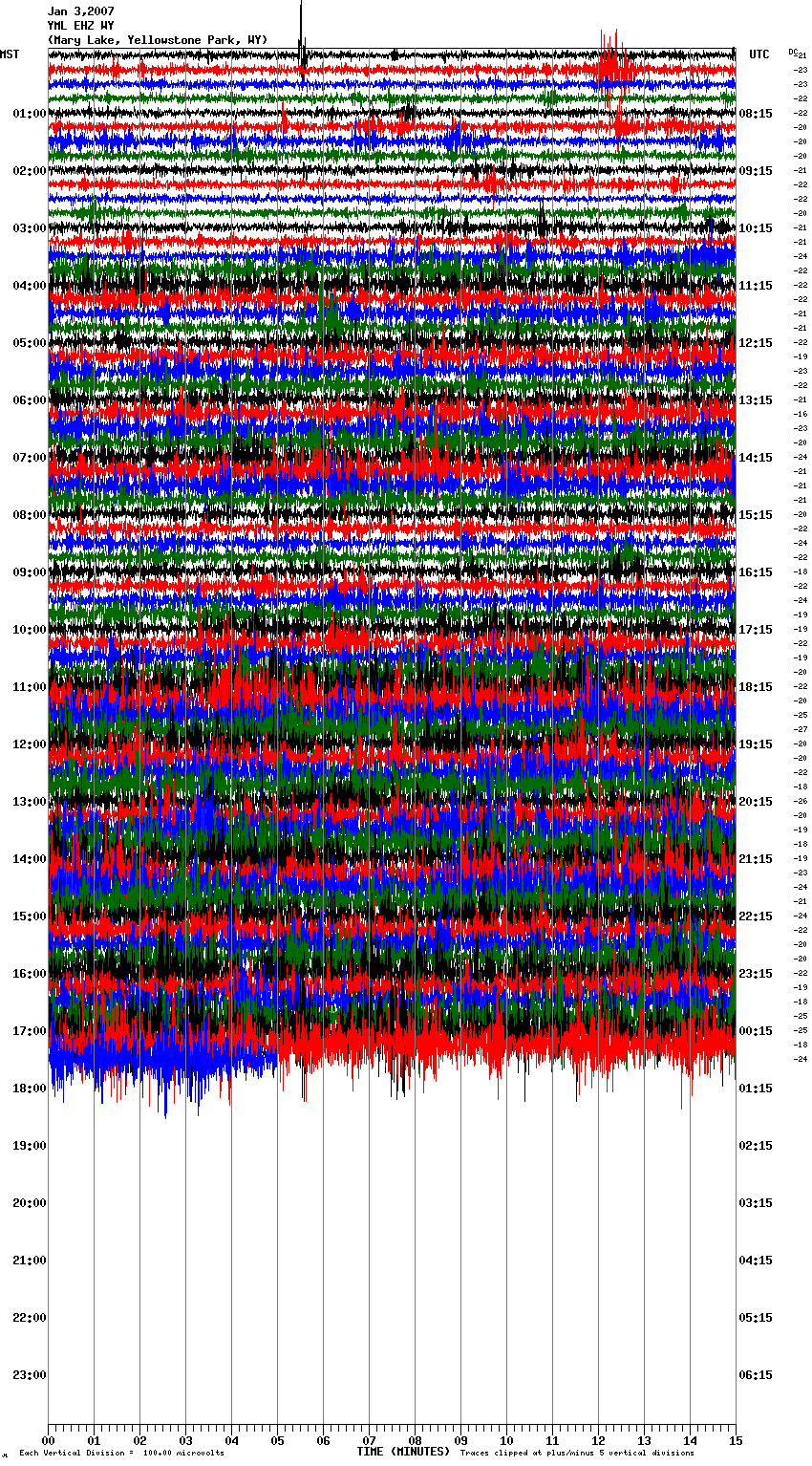812x1466 pixels.
Task: Click the '09:00' MST hour label
Action: click(x=30, y=572)
